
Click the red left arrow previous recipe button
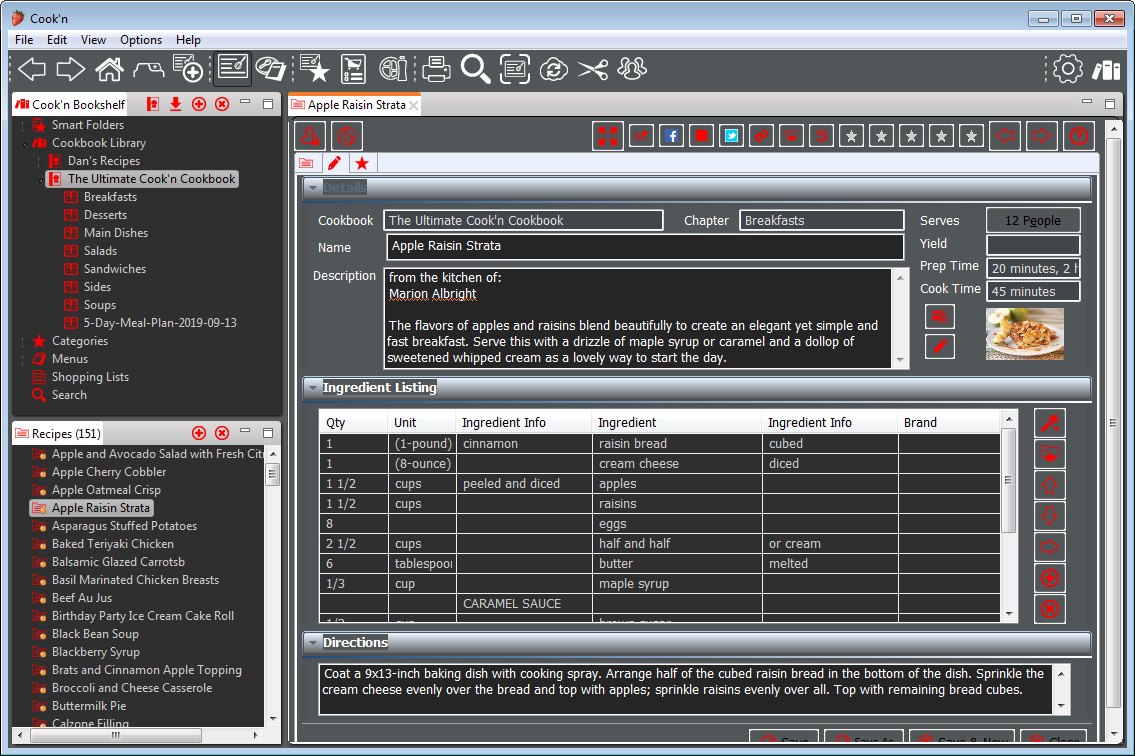pyautogui.click(x=1005, y=135)
